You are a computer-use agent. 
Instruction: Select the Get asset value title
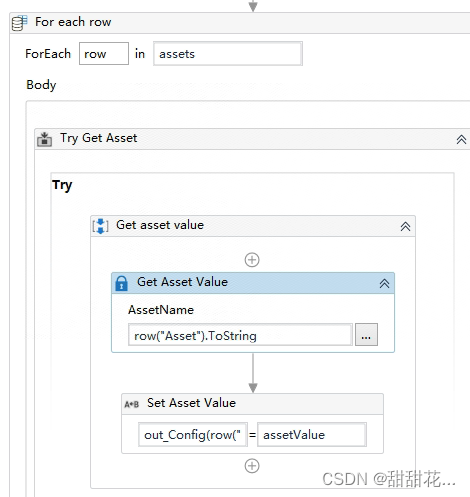[160, 225]
